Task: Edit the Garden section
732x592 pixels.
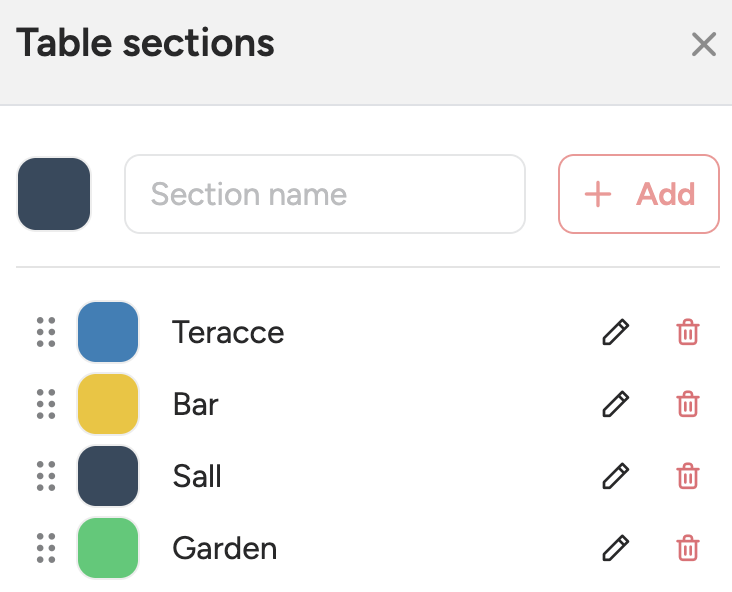Action: 616,548
